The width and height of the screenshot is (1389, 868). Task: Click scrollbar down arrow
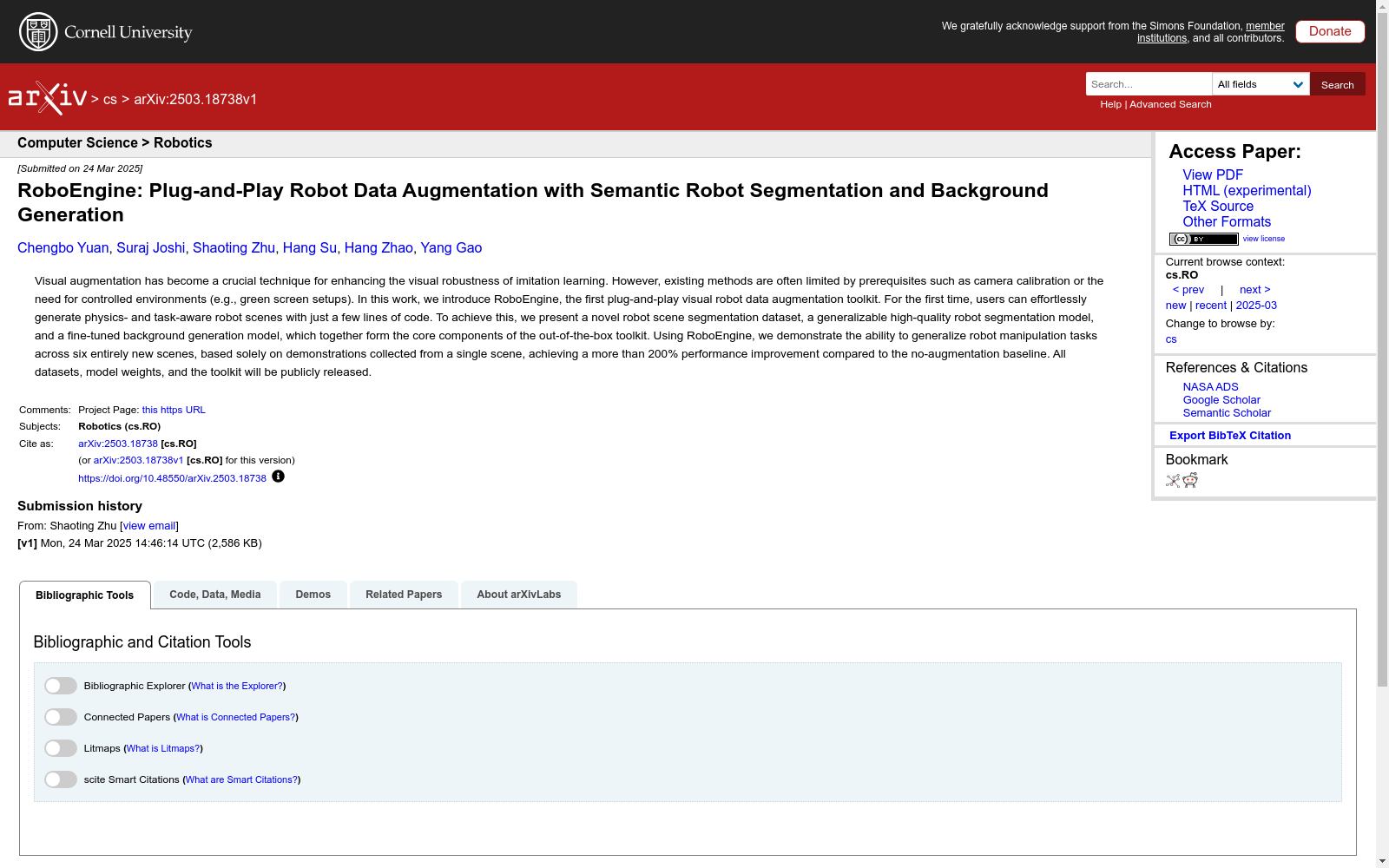tap(1382, 861)
